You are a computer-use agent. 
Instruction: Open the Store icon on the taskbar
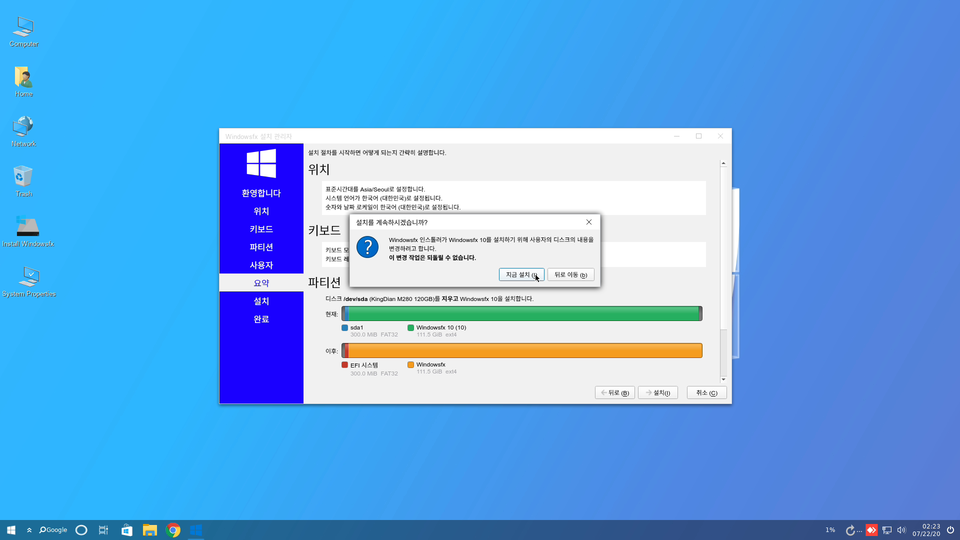[127, 530]
